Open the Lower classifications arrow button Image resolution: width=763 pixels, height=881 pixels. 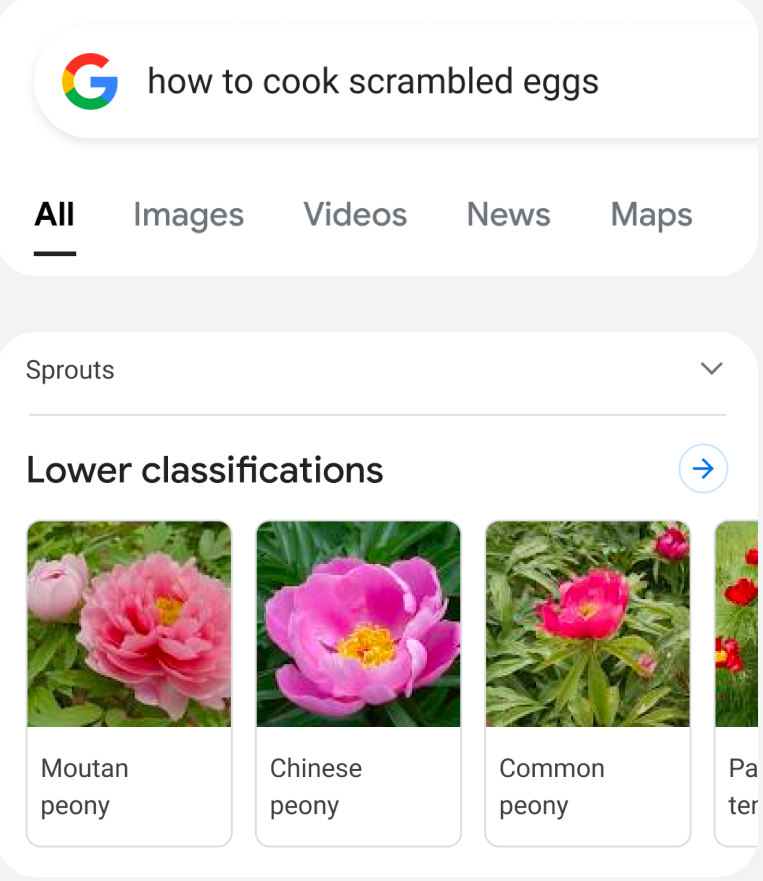pos(703,468)
